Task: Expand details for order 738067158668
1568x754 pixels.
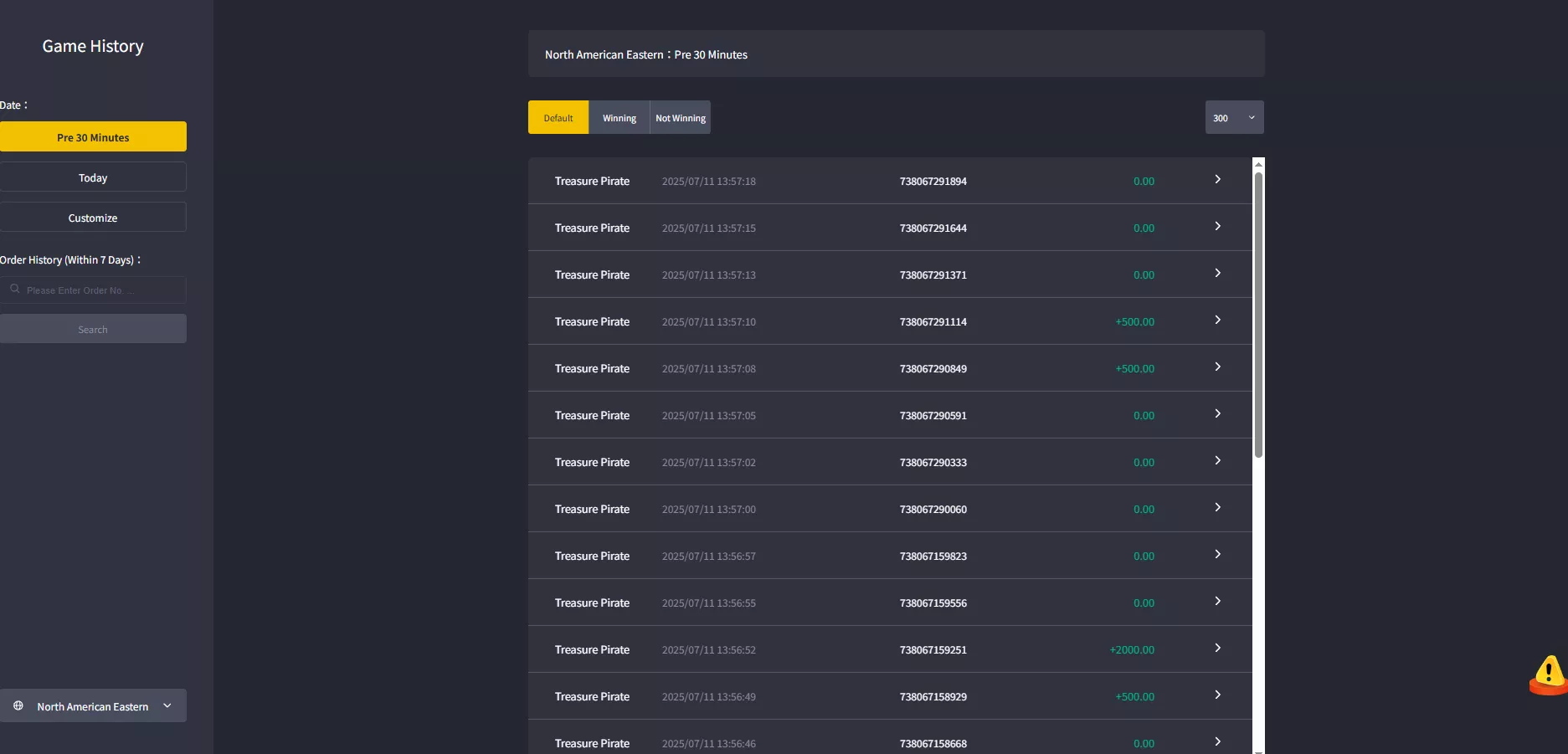Action: [1217, 742]
